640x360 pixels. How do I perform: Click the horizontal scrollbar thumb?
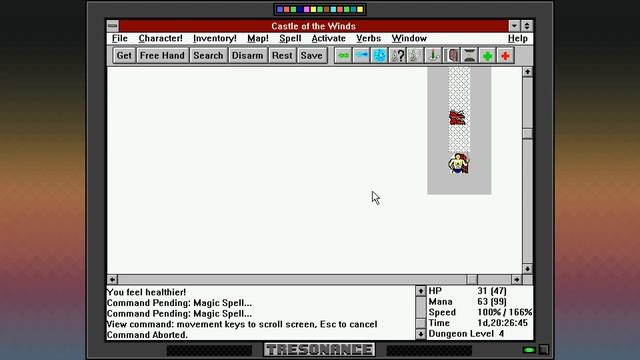[x=472, y=280]
